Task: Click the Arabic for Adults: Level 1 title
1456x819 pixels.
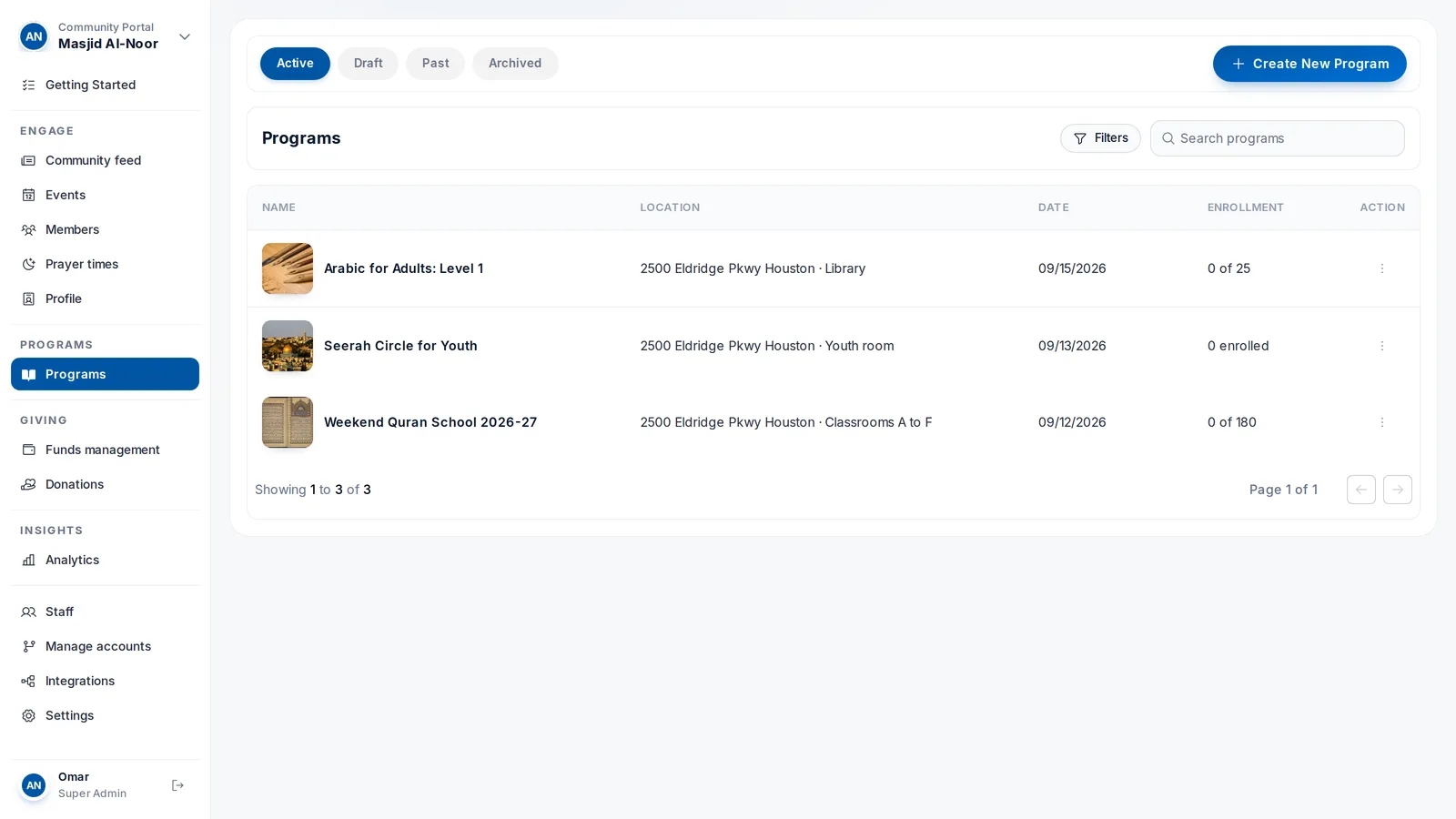Action: tap(404, 268)
